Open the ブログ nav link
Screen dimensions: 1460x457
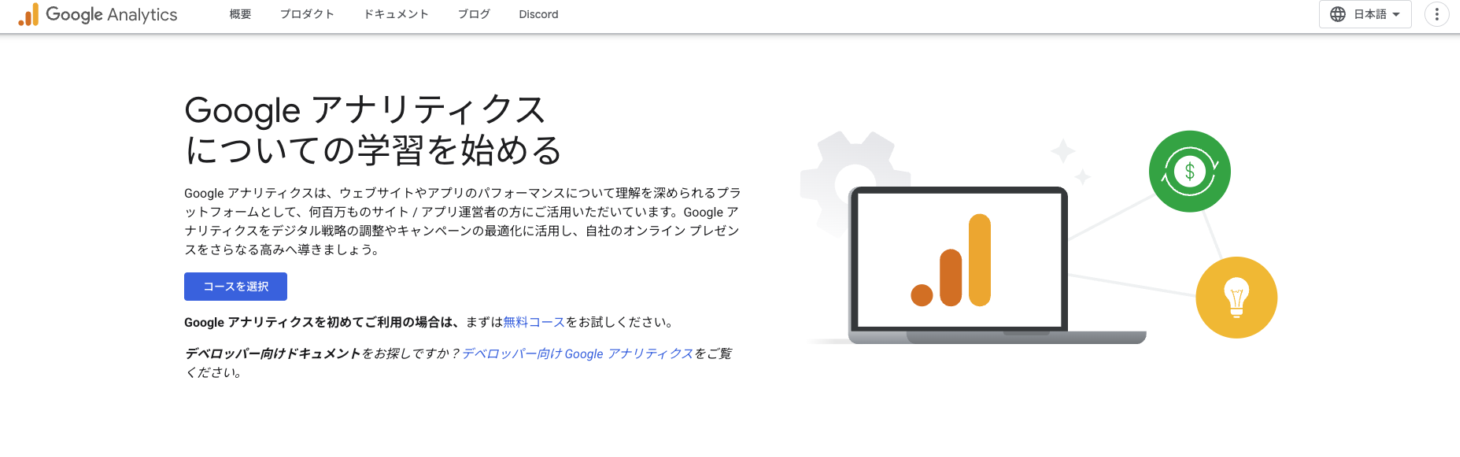click(474, 14)
